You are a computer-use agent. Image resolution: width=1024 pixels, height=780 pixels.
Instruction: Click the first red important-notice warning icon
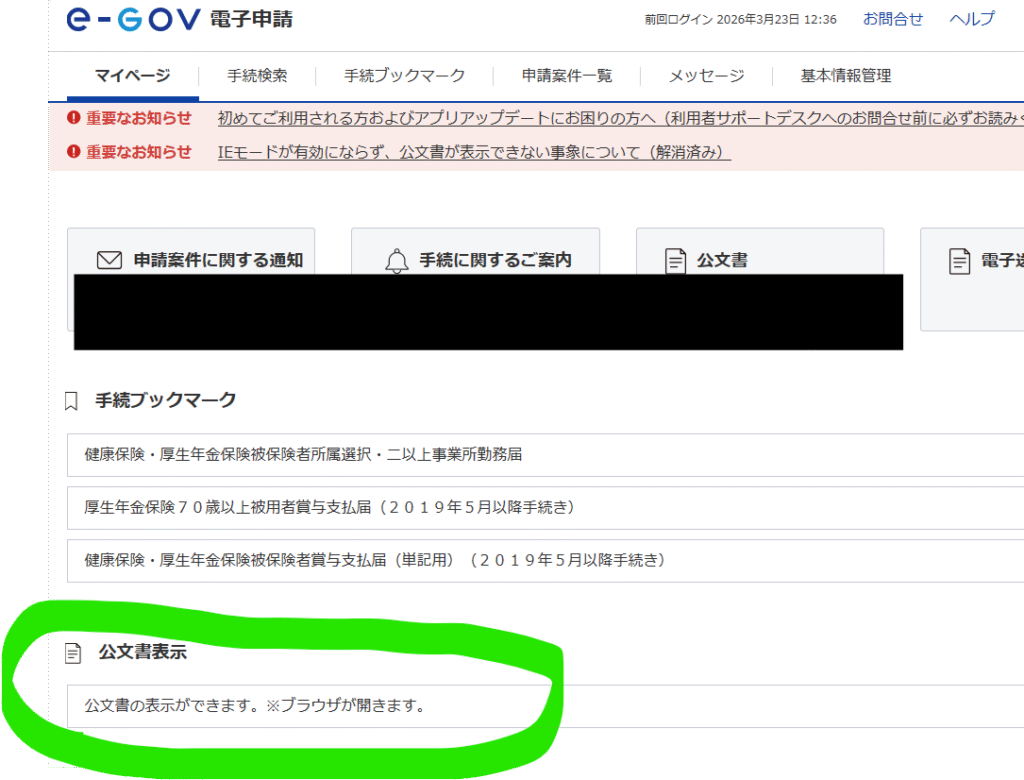tap(73, 118)
